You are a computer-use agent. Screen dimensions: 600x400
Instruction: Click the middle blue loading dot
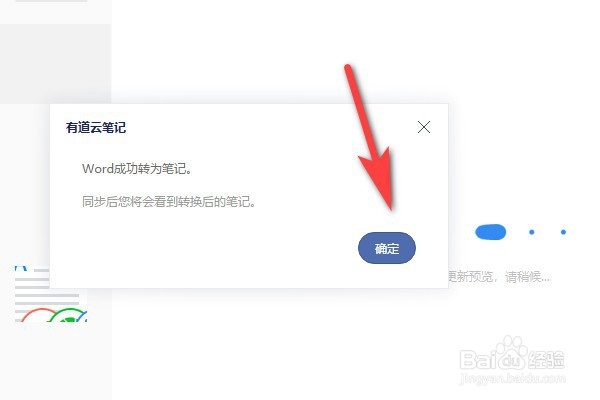click(x=532, y=232)
